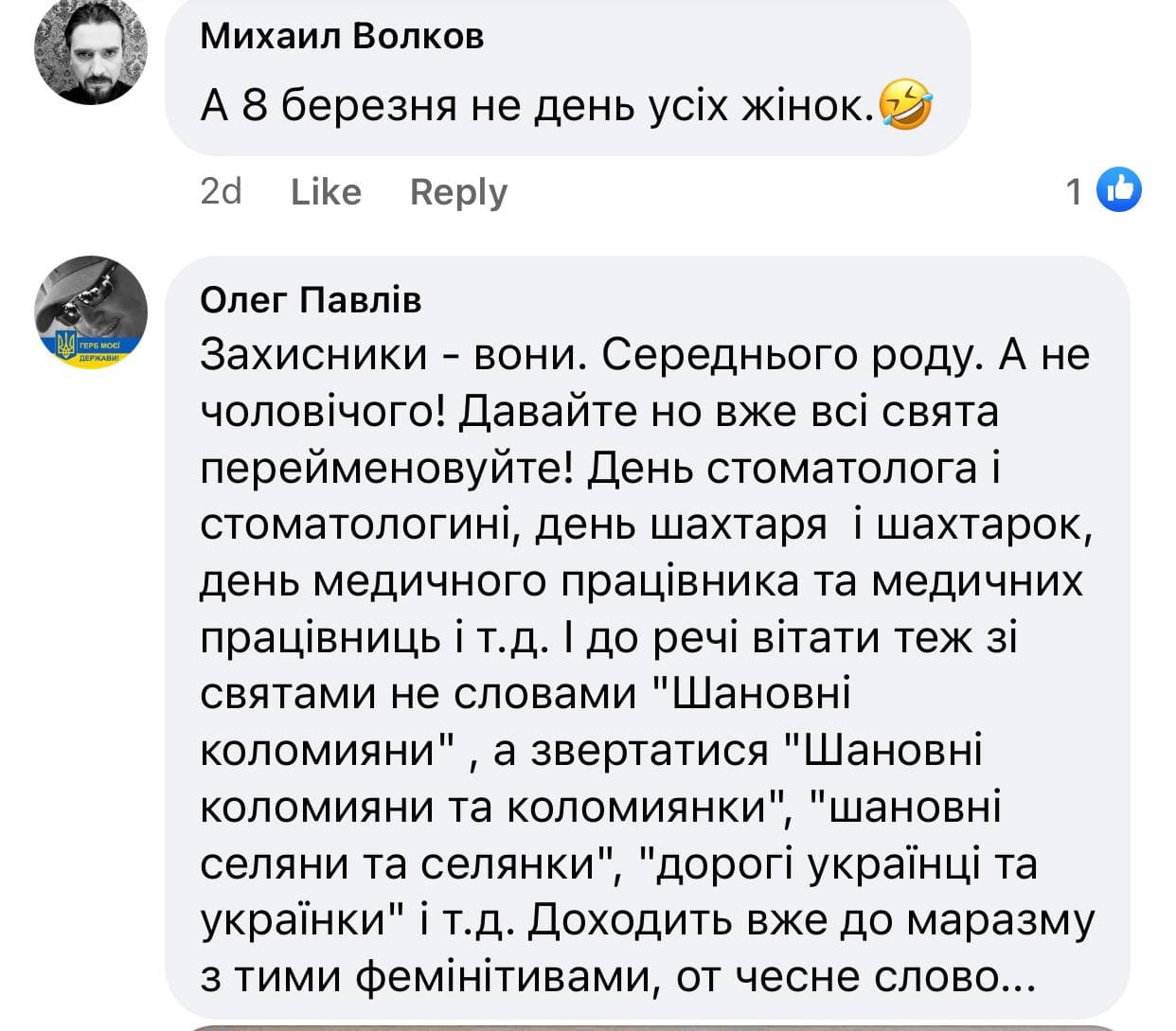Open the Олег Павлів name link

click(311, 300)
